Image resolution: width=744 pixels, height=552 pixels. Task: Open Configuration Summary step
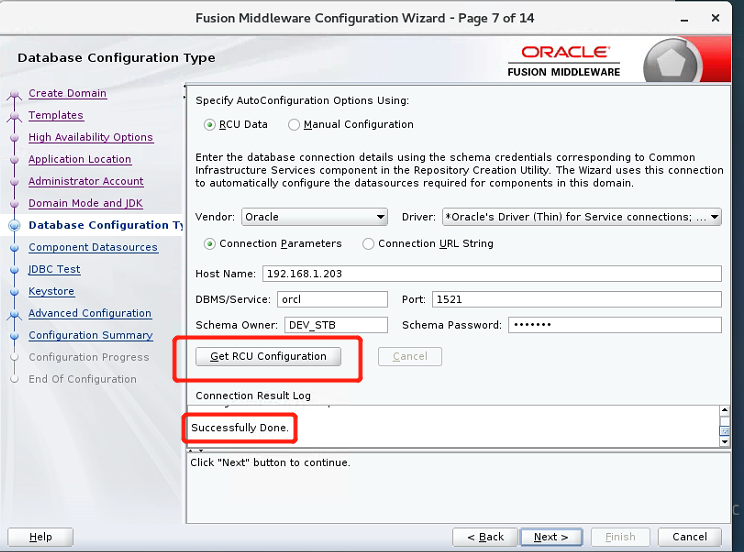point(91,335)
